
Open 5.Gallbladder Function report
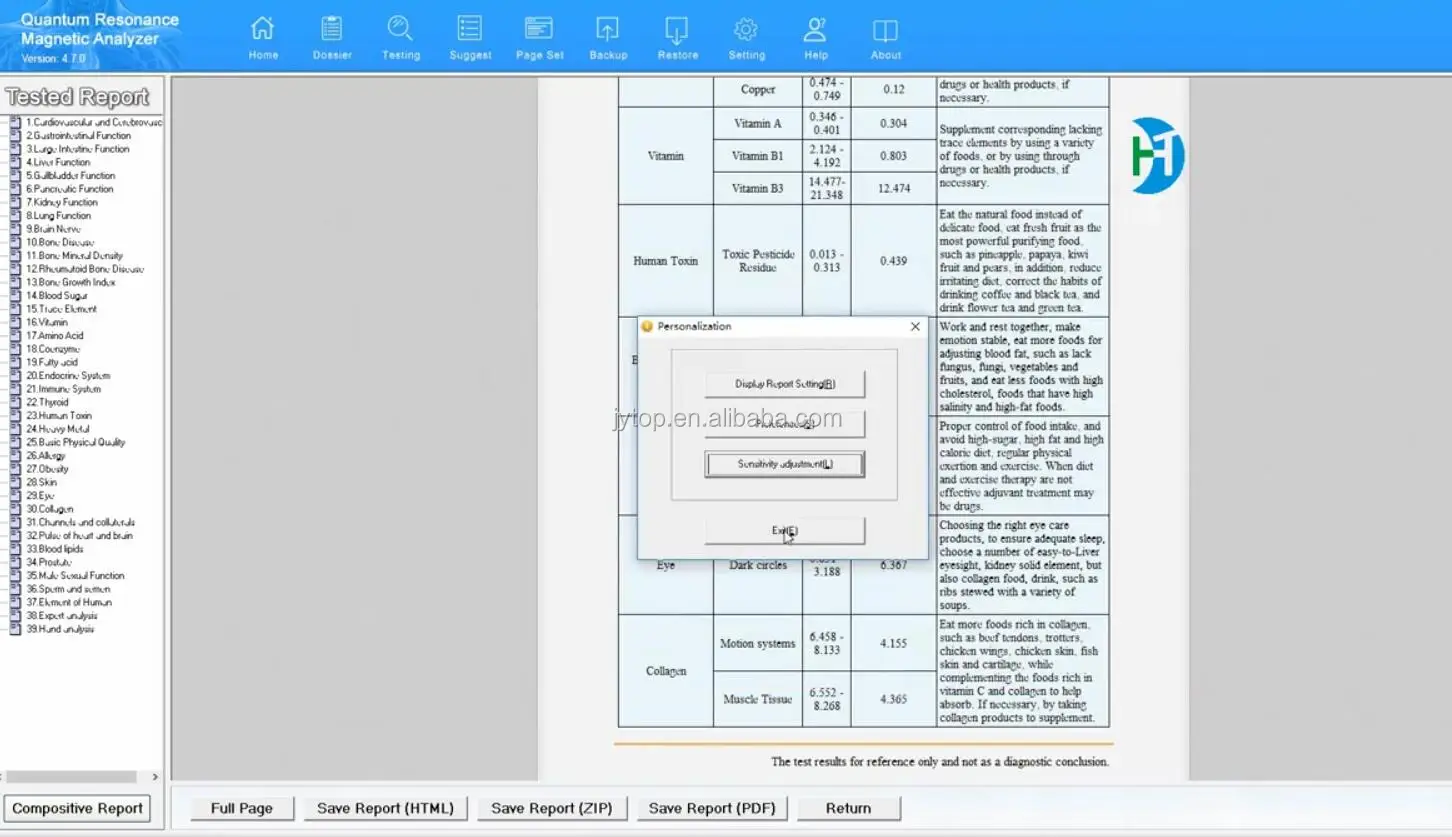pos(70,175)
